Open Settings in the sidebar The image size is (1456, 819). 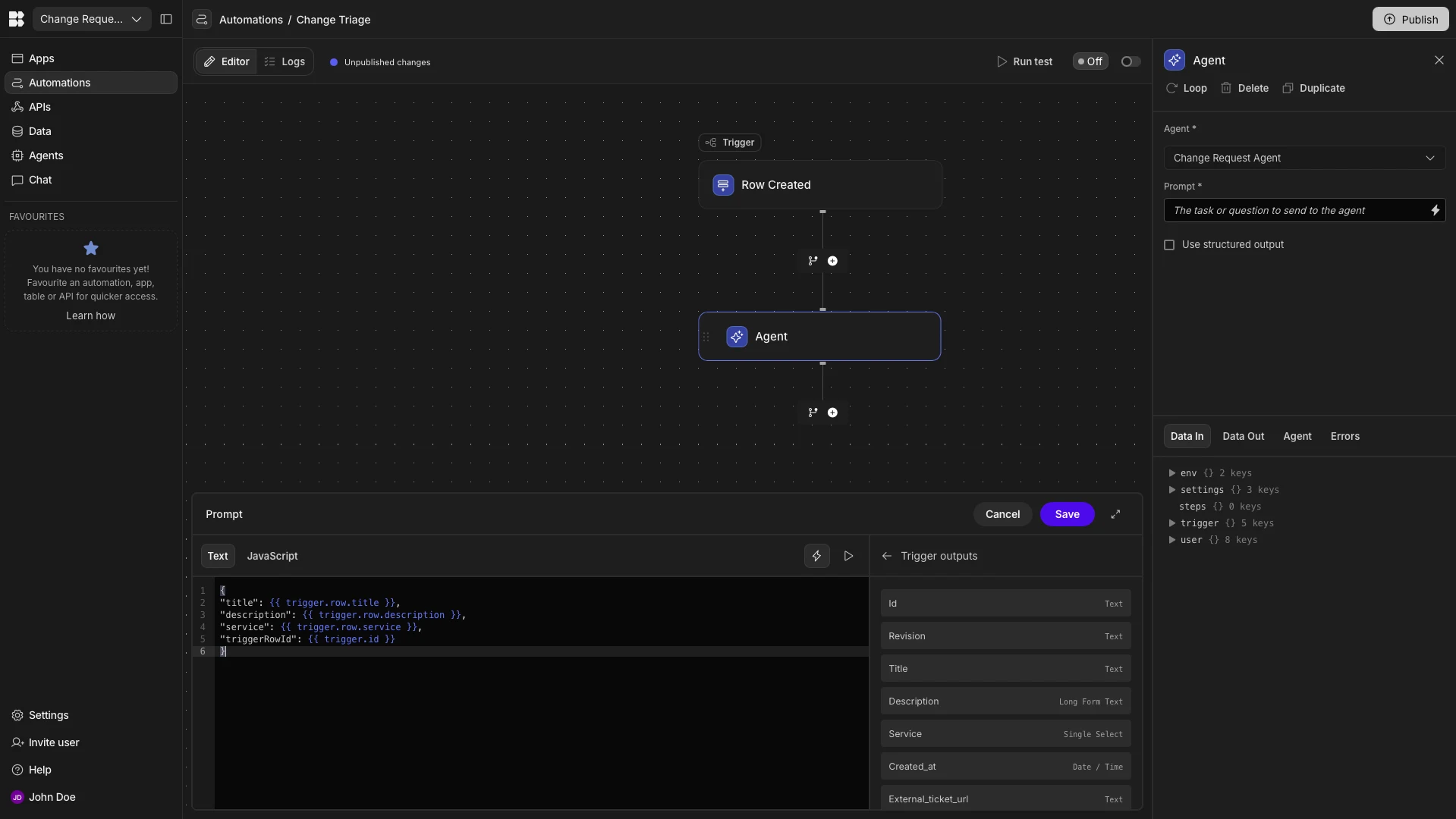(91, 715)
